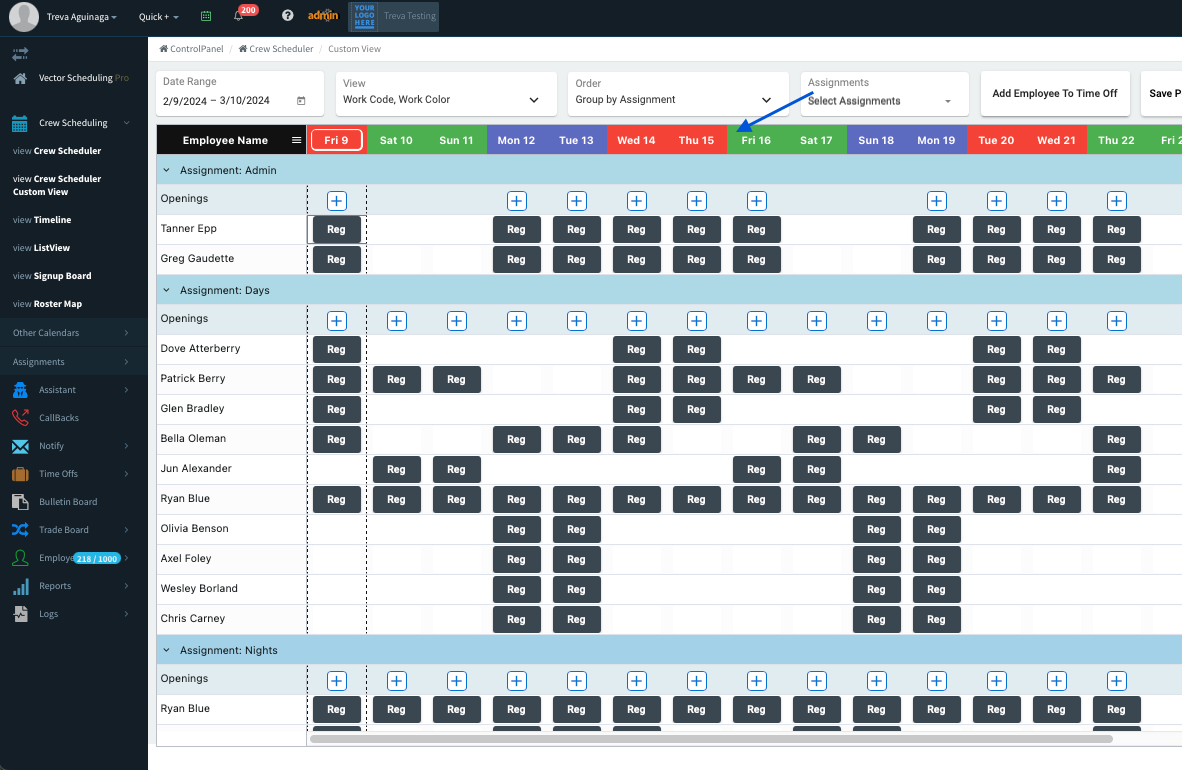Click the user avatar picture
Screen dimensions: 1182x770
[x=23, y=17]
